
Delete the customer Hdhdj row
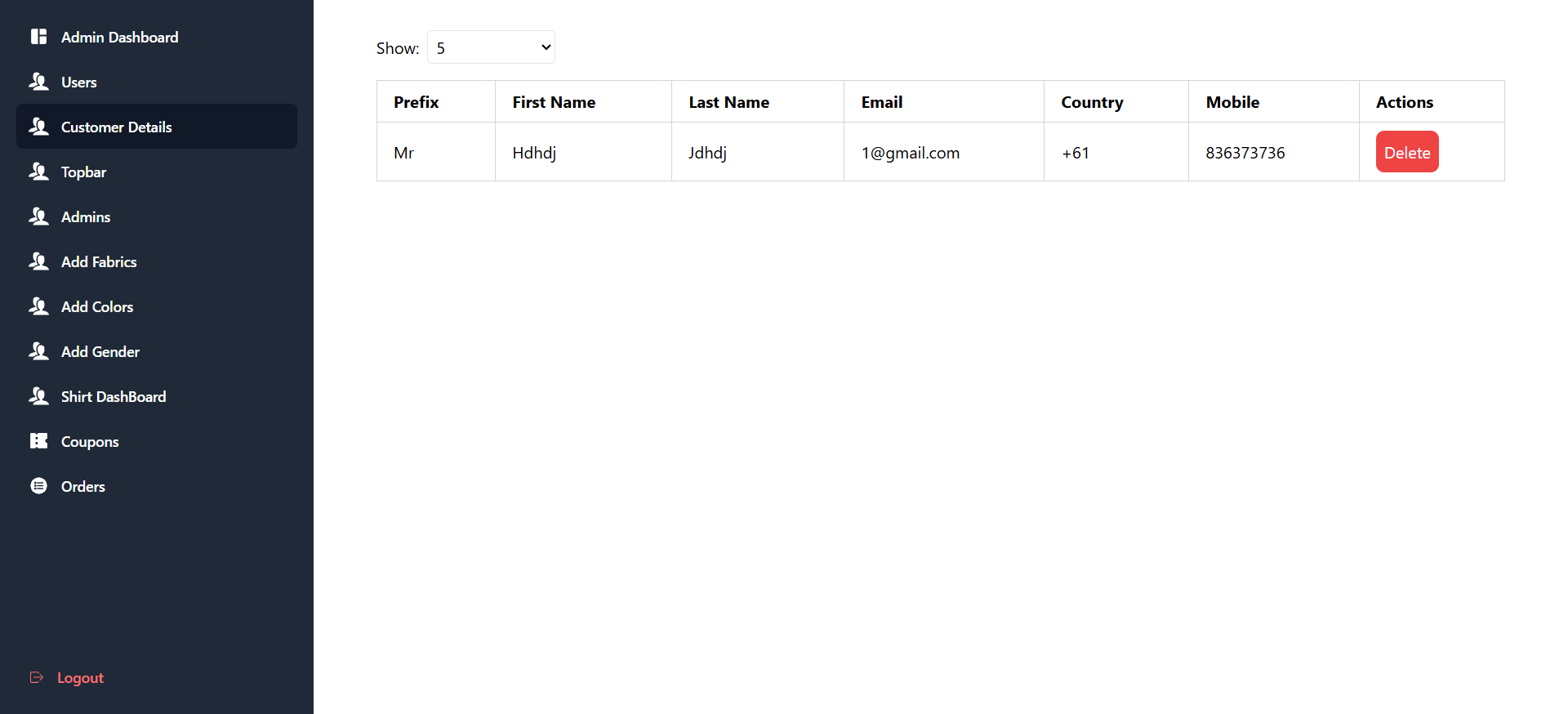[x=1406, y=152]
